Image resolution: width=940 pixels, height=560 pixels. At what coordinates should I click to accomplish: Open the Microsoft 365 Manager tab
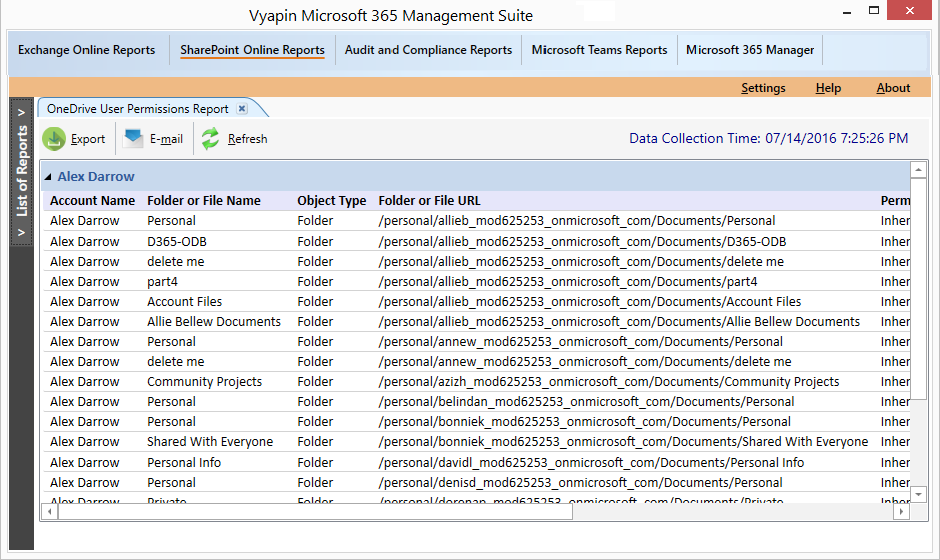click(750, 50)
